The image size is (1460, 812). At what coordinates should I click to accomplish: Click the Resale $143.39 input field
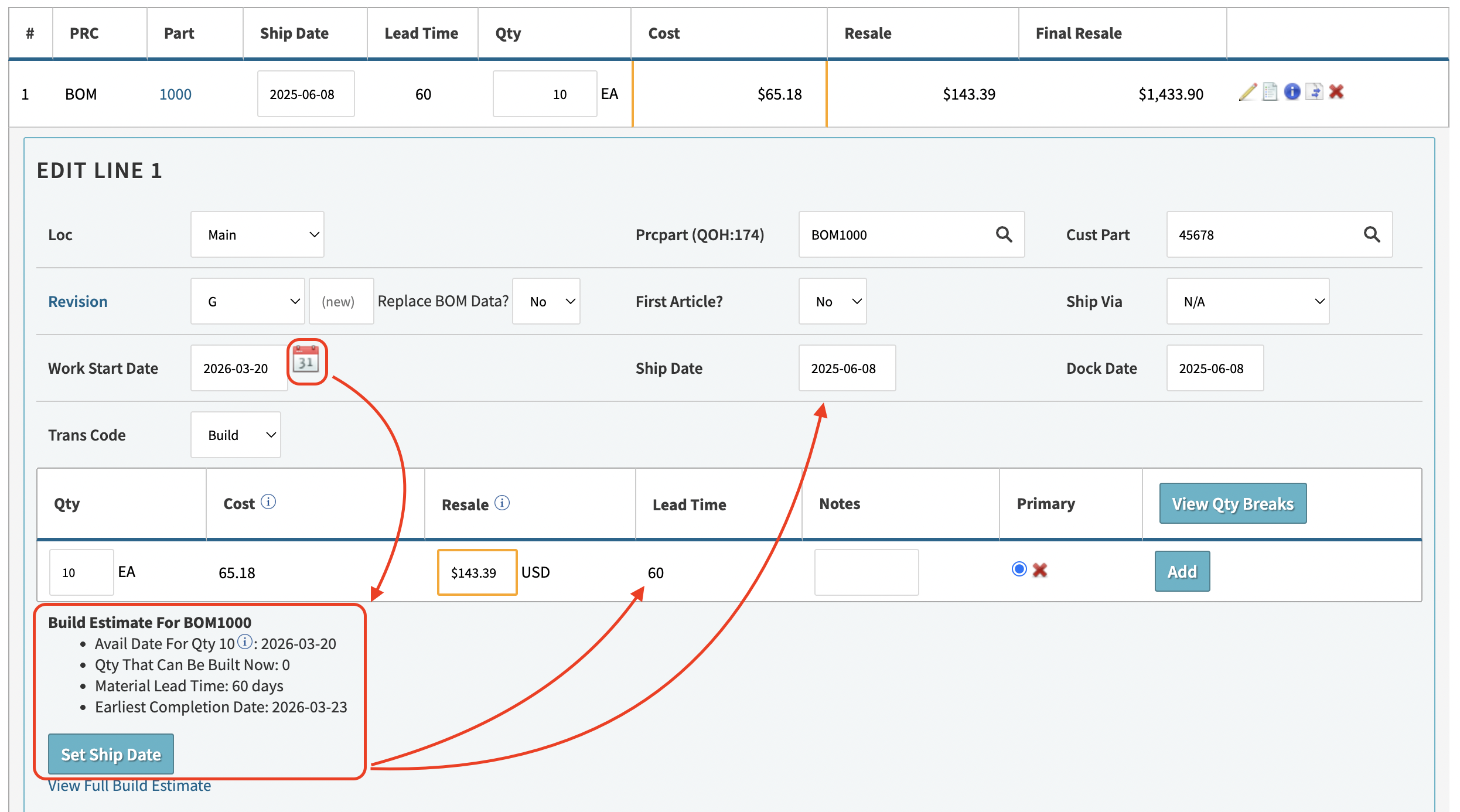[x=477, y=572]
